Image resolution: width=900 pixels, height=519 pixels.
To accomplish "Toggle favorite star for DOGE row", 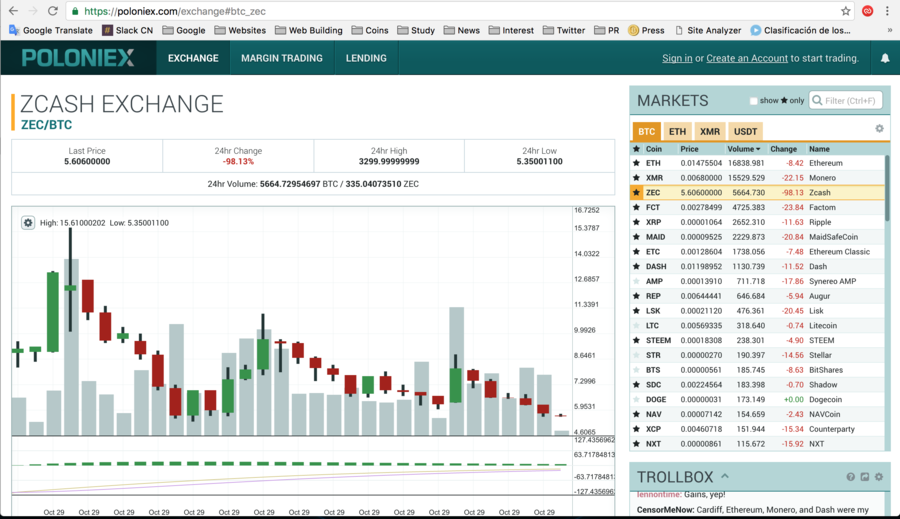I will tap(636, 400).
